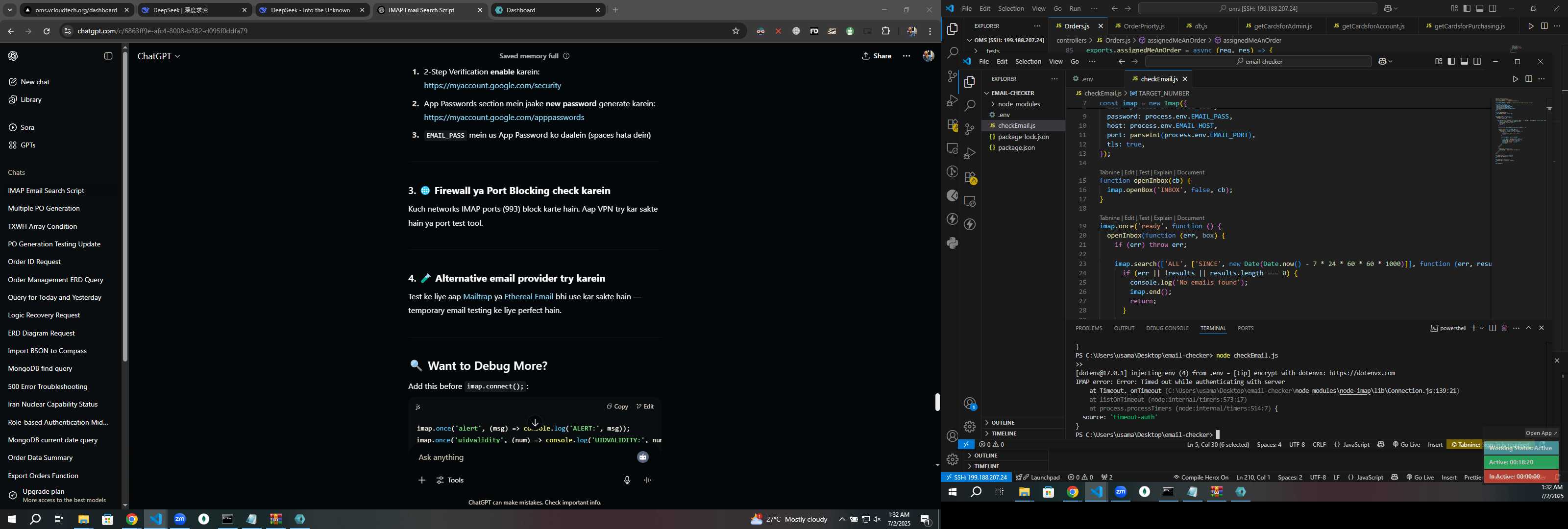Open the weather widget showing 27°C
Viewport: 1568px width, 529px height.
(x=789, y=519)
